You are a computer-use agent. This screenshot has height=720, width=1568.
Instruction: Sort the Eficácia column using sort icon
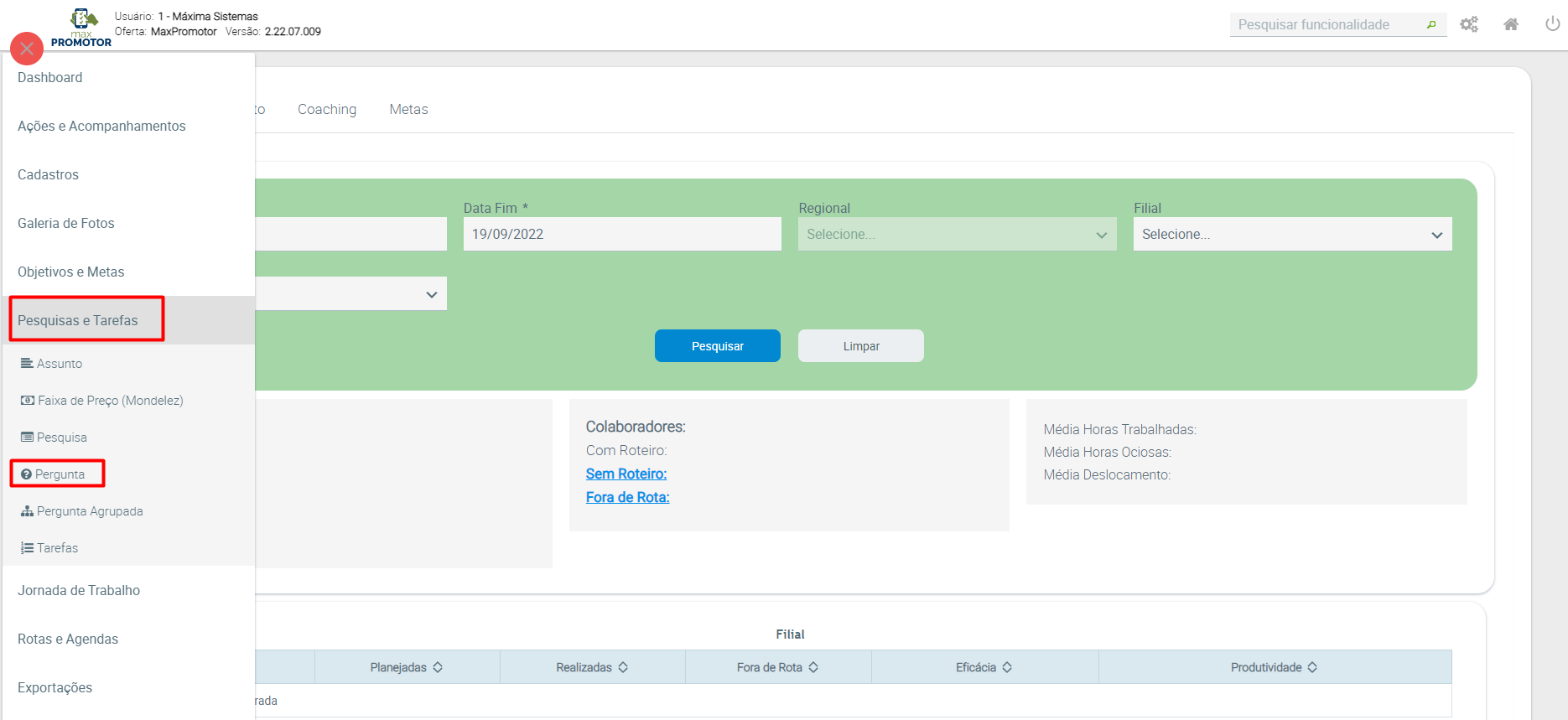1007,667
